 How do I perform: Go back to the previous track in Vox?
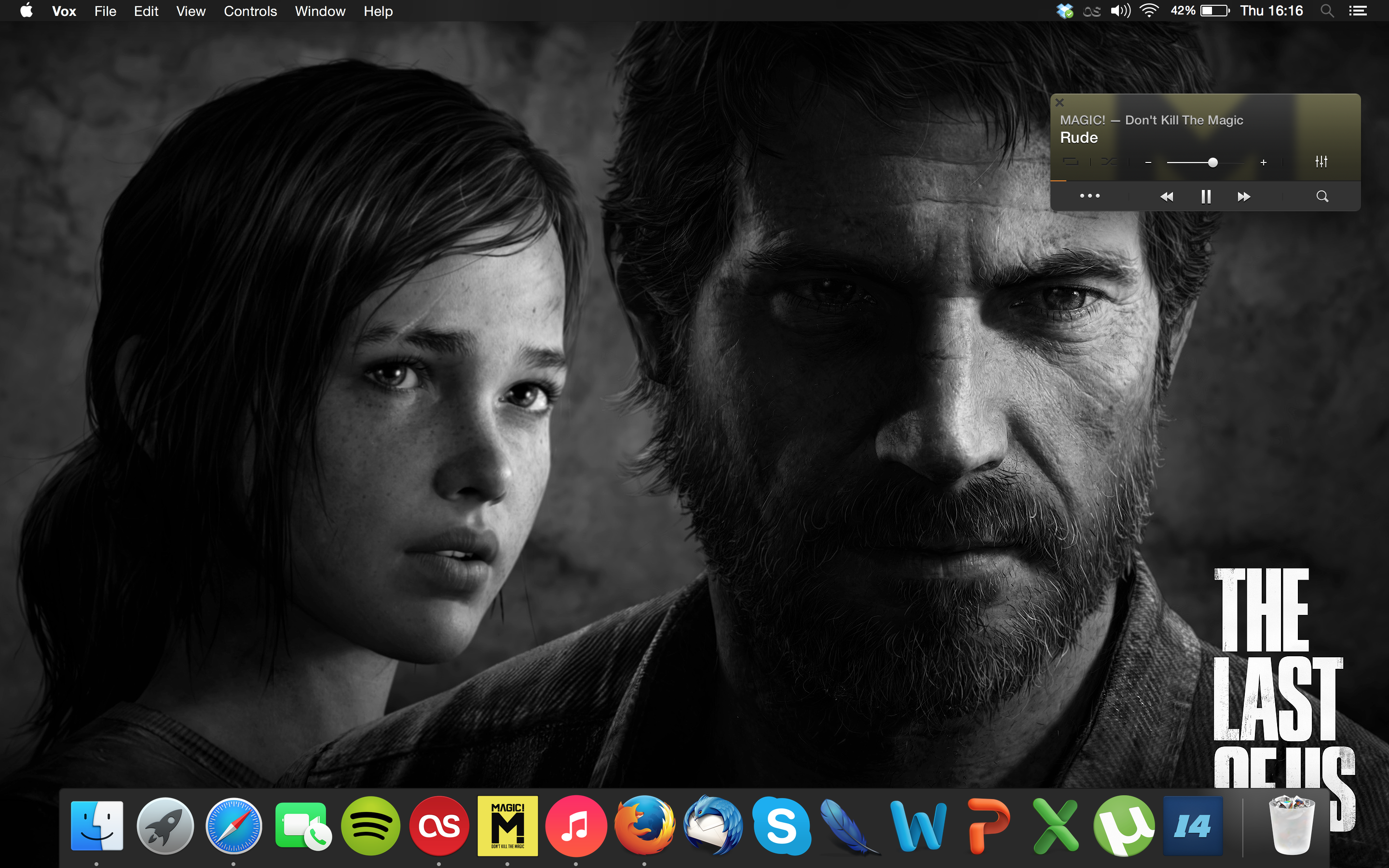1167,197
